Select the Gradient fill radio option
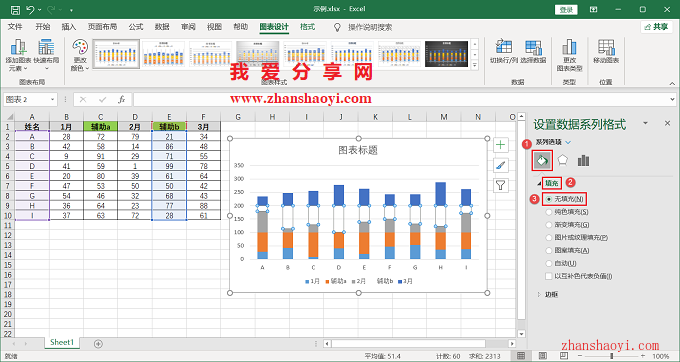Image resolution: width=680 pixels, height=362 pixels. click(x=549, y=225)
